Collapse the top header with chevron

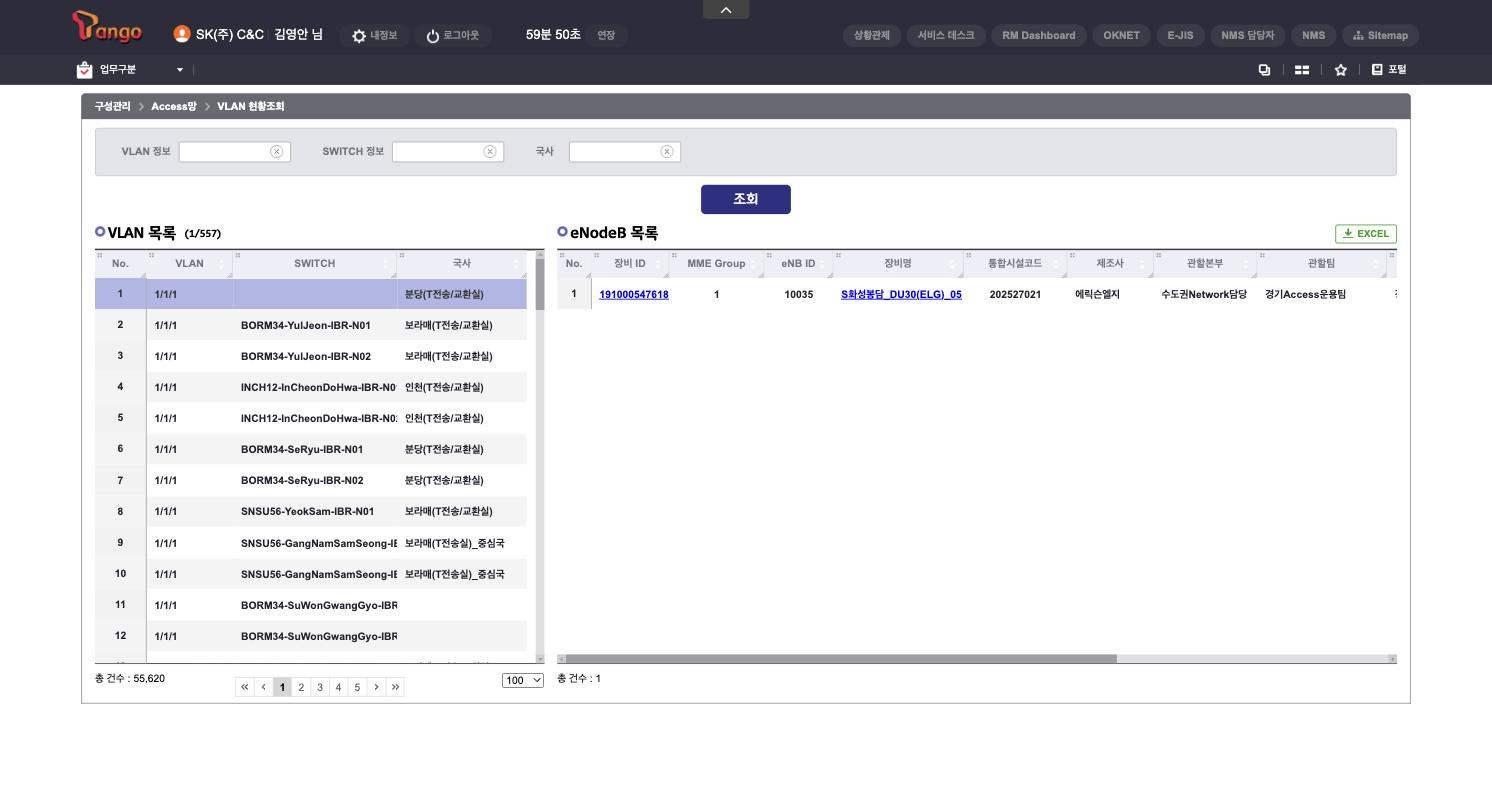point(726,9)
